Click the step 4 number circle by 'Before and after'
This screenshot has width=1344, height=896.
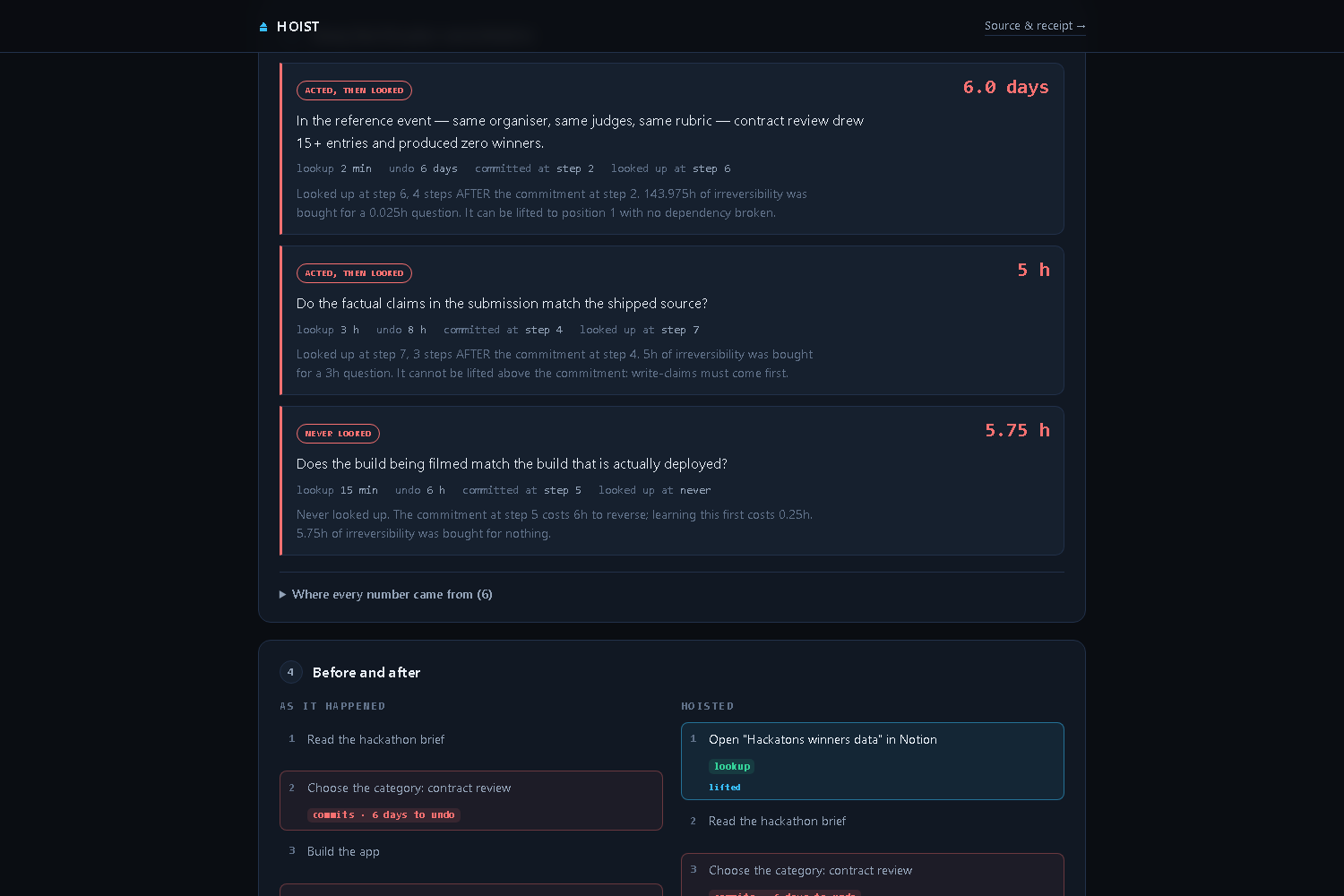pyautogui.click(x=290, y=672)
